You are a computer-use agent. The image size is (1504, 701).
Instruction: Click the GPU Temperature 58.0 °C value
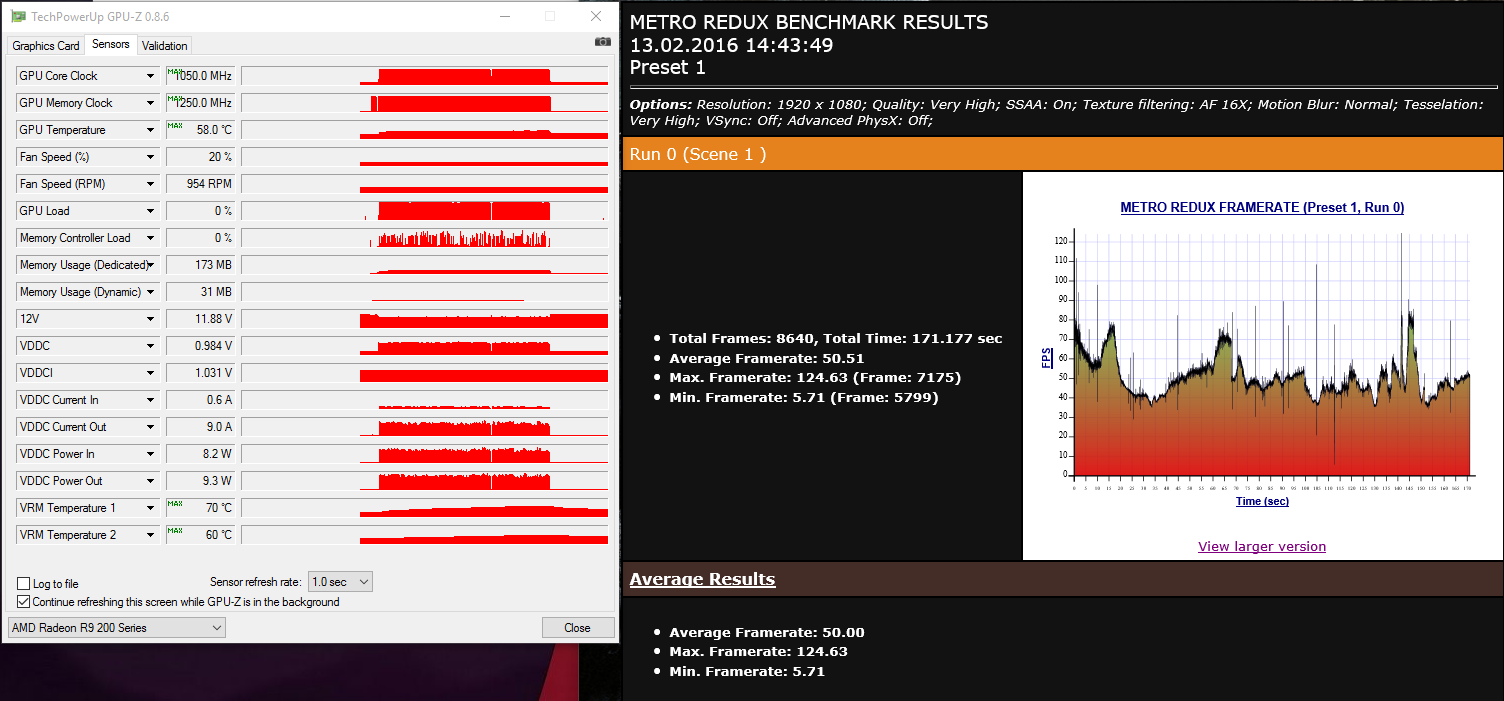click(200, 130)
